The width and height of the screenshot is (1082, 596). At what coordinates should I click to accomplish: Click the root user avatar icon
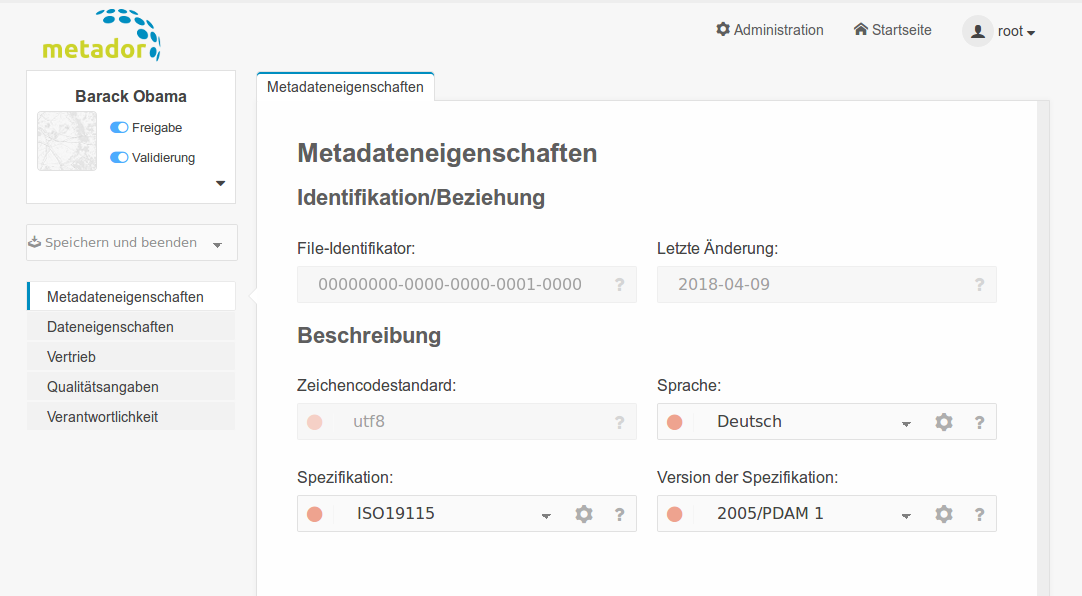[978, 31]
